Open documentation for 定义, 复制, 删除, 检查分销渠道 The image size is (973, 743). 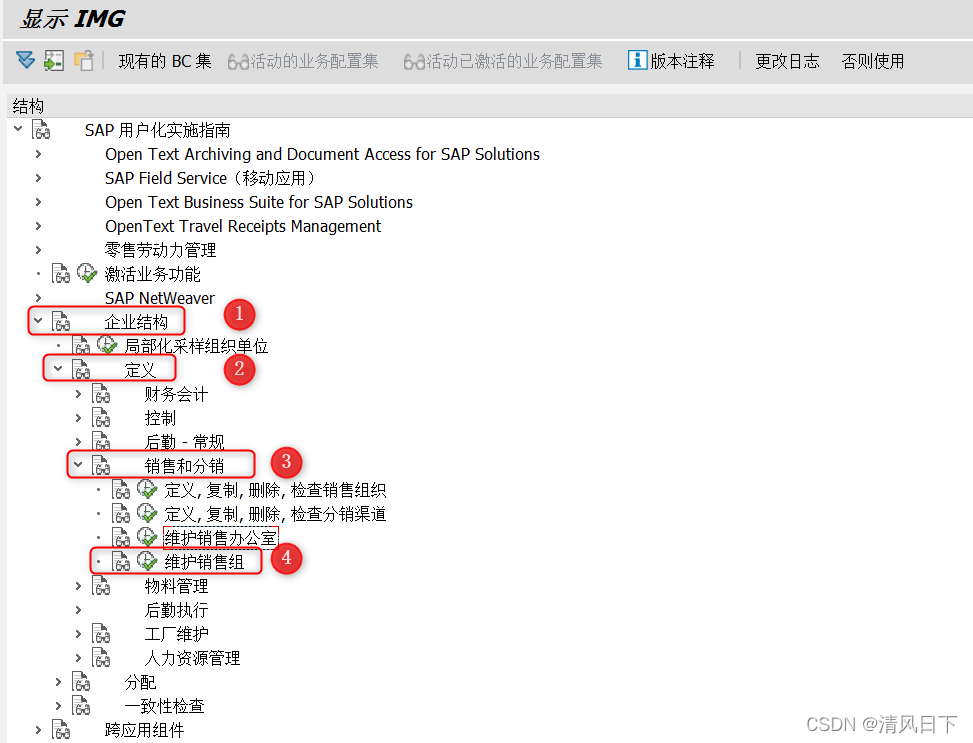[121, 513]
